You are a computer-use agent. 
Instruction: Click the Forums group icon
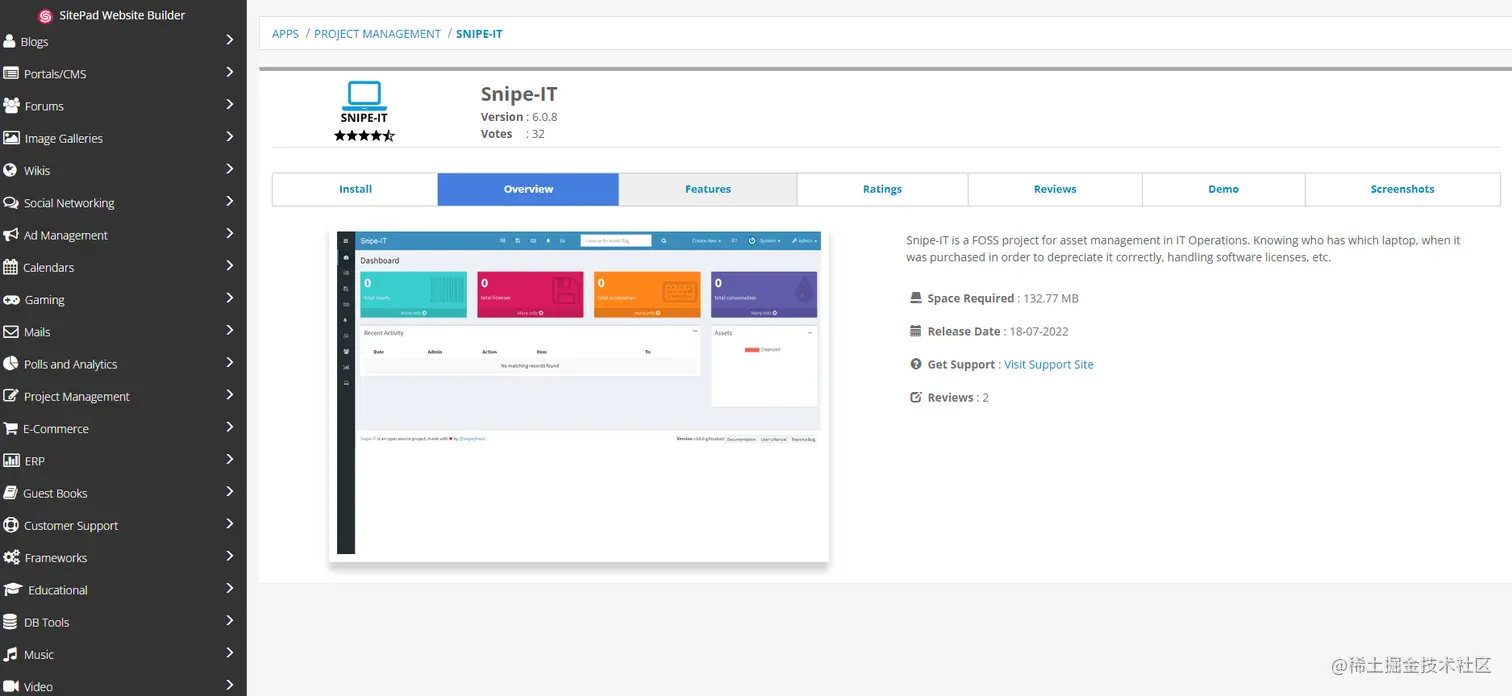[x=12, y=105]
